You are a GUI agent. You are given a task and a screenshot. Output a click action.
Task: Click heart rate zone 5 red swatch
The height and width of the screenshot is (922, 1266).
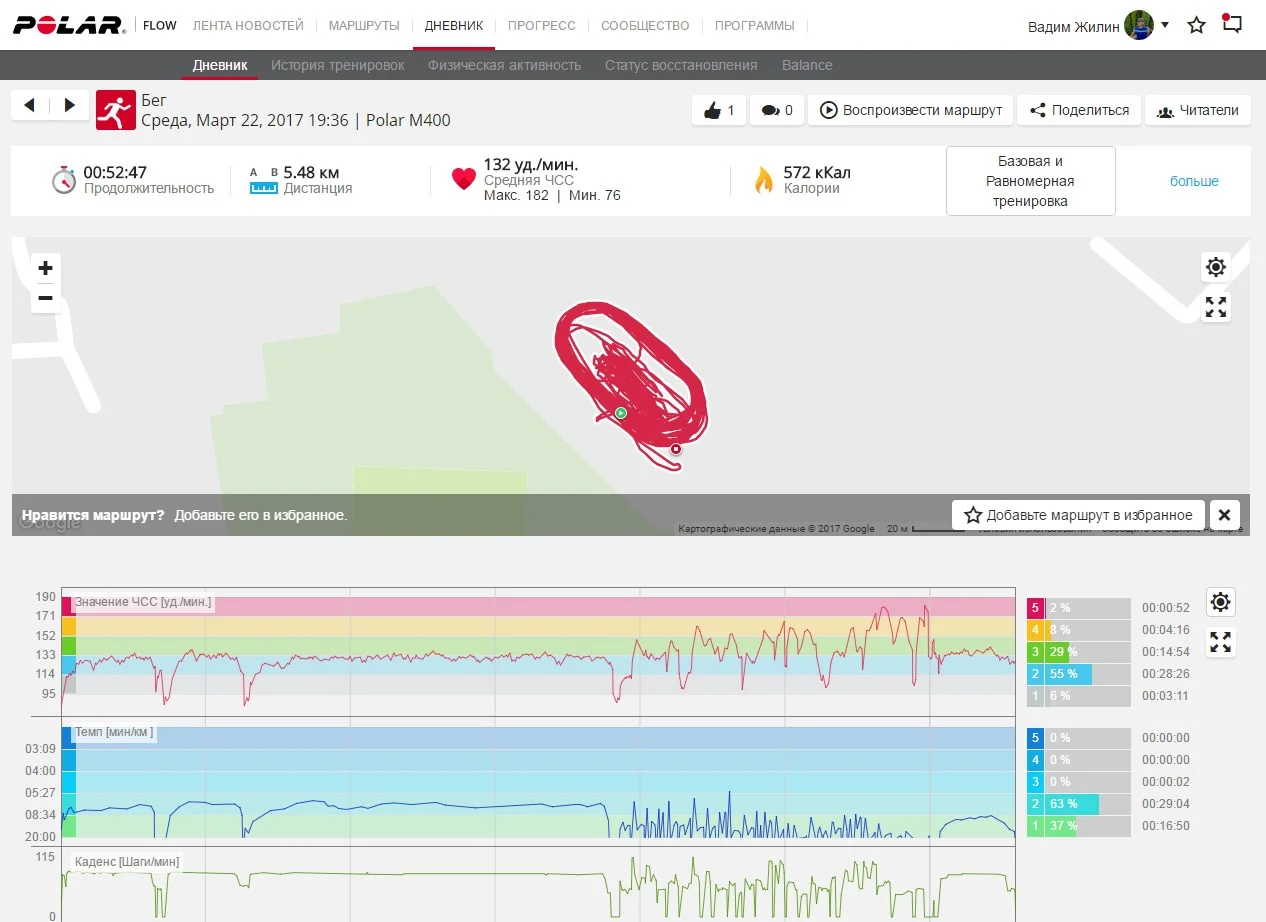click(x=1035, y=608)
